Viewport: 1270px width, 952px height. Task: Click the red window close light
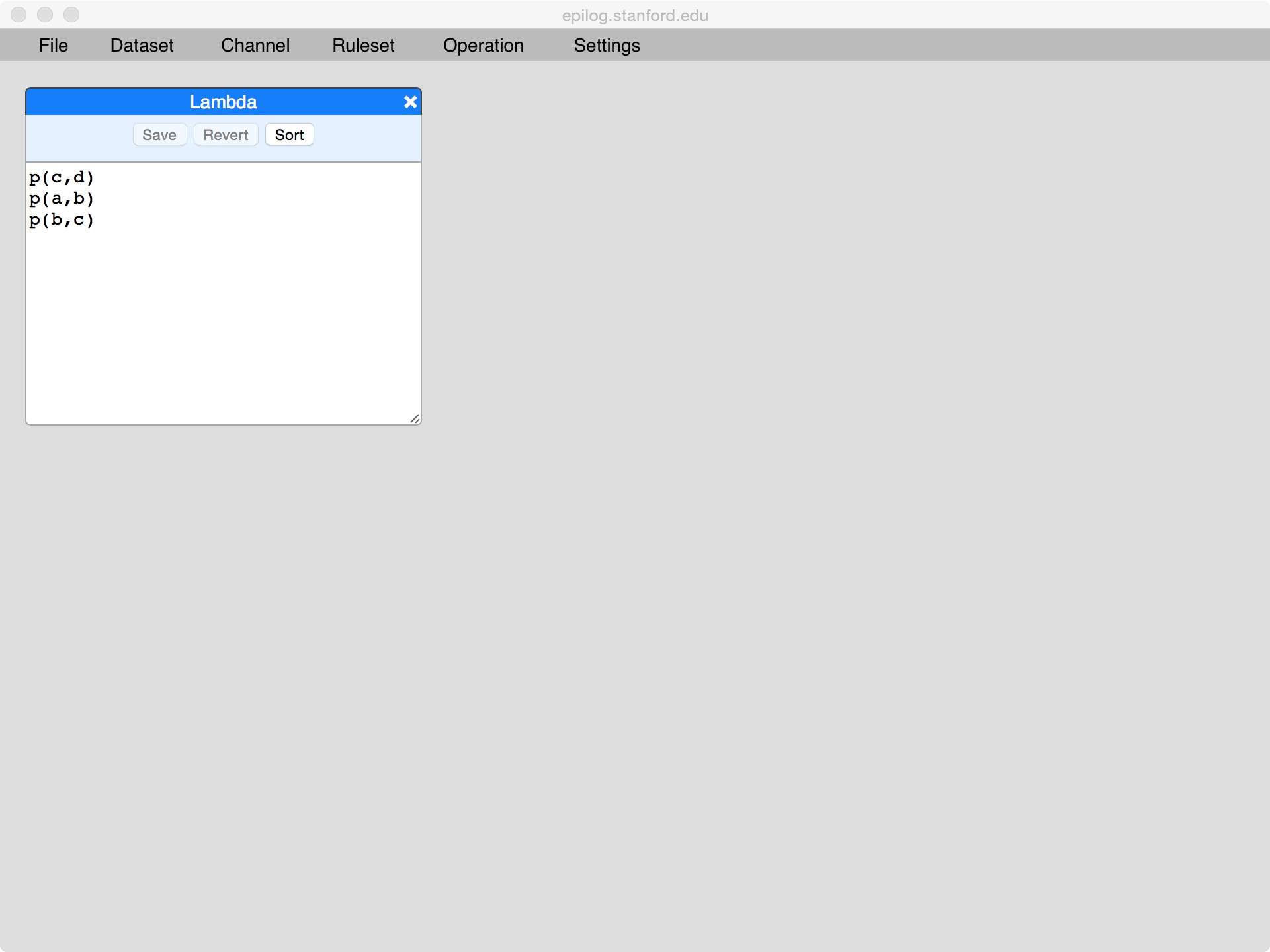(x=19, y=15)
